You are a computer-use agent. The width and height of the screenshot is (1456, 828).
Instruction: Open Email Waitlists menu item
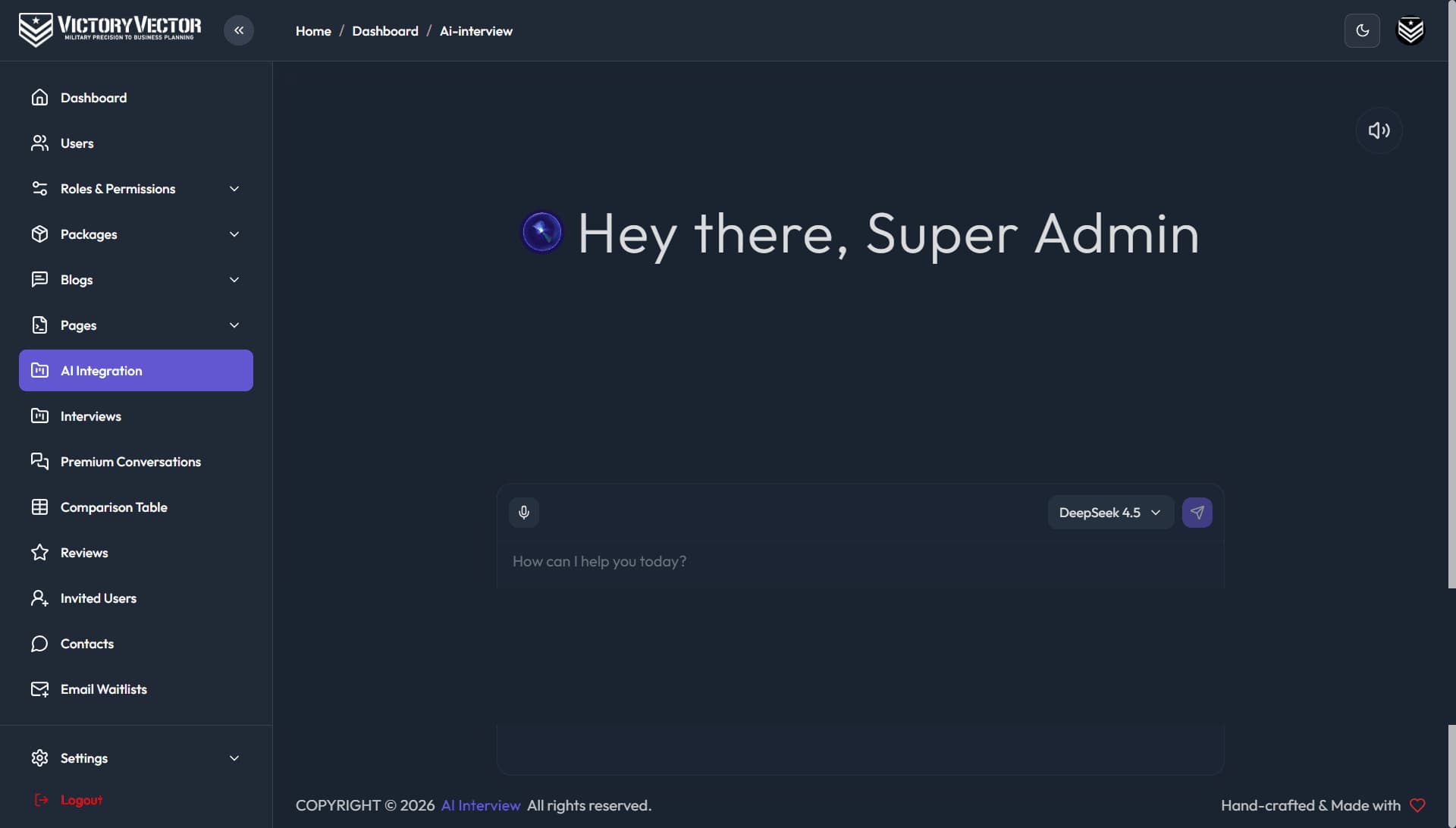(136, 689)
